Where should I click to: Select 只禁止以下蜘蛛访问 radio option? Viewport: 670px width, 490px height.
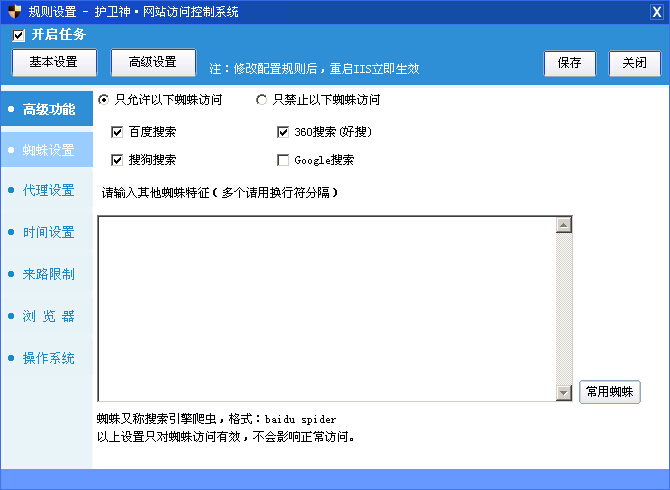[x=261, y=100]
